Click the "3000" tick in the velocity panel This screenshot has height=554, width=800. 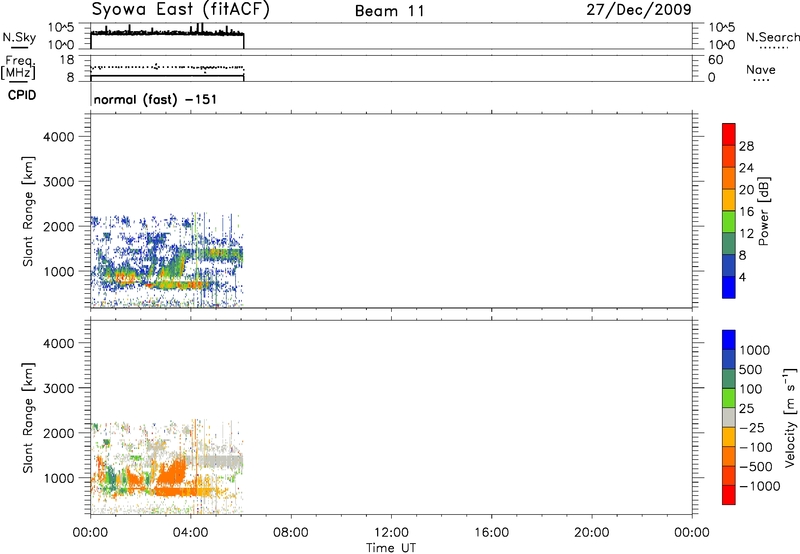tap(58, 388)
